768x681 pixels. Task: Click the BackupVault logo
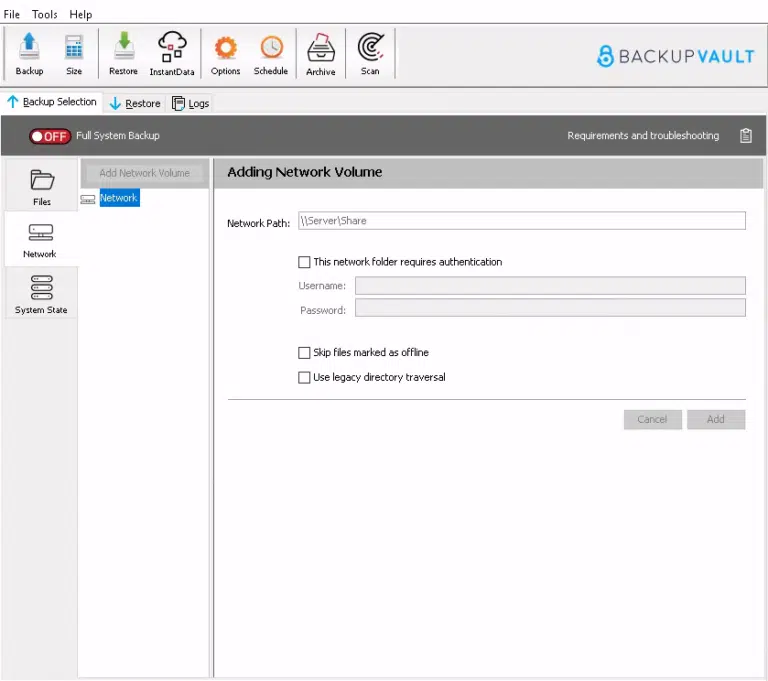675,56
